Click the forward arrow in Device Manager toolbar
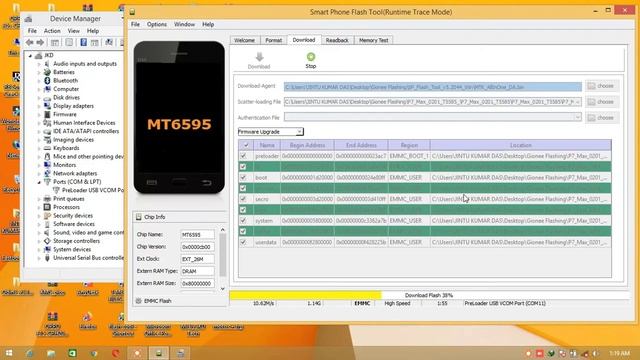This screenshot has width=640, height=360. click(x=40, y=42)
